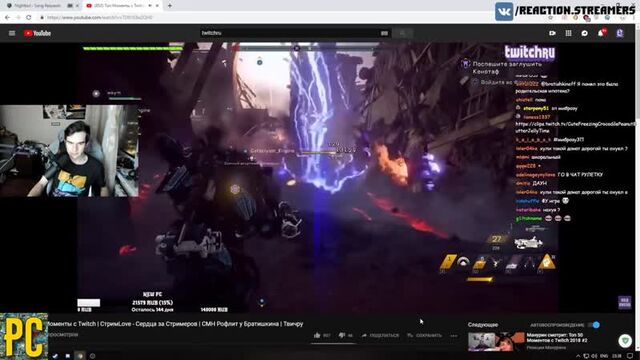640x360 pixels.
Task: Open the 'Топ 50 Моментов с Twitch 2018 #2' title
Action: pos(557,338)
